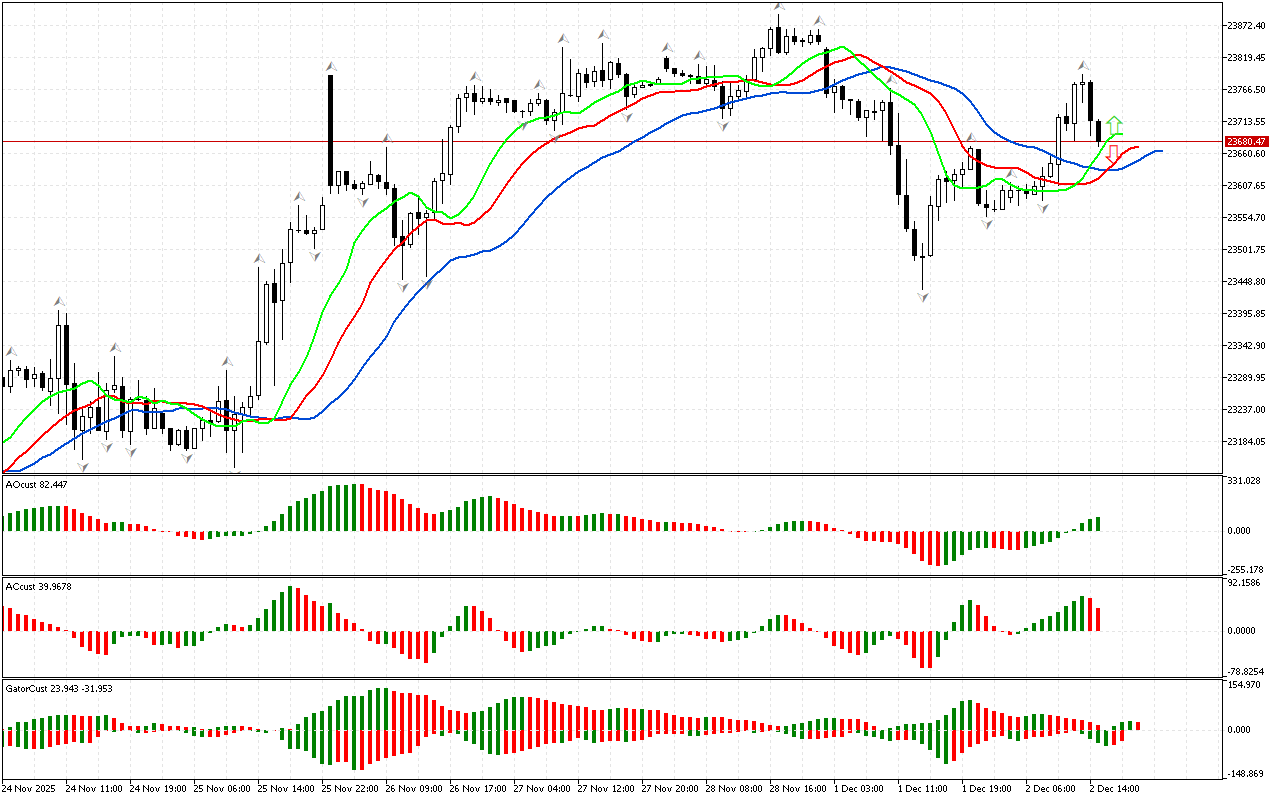Image resolution: width=1280 pixels, height=800 pixels.
Task: Click the green up arrow signal
Action: (1114, 126)
